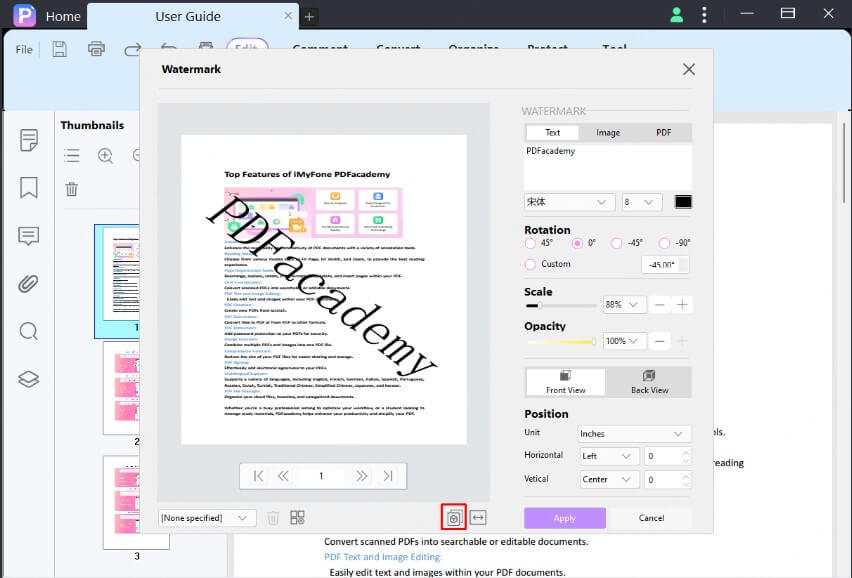Open the Search sidebar panel
This screenshot has height=578, width=852.
point(28,331)
